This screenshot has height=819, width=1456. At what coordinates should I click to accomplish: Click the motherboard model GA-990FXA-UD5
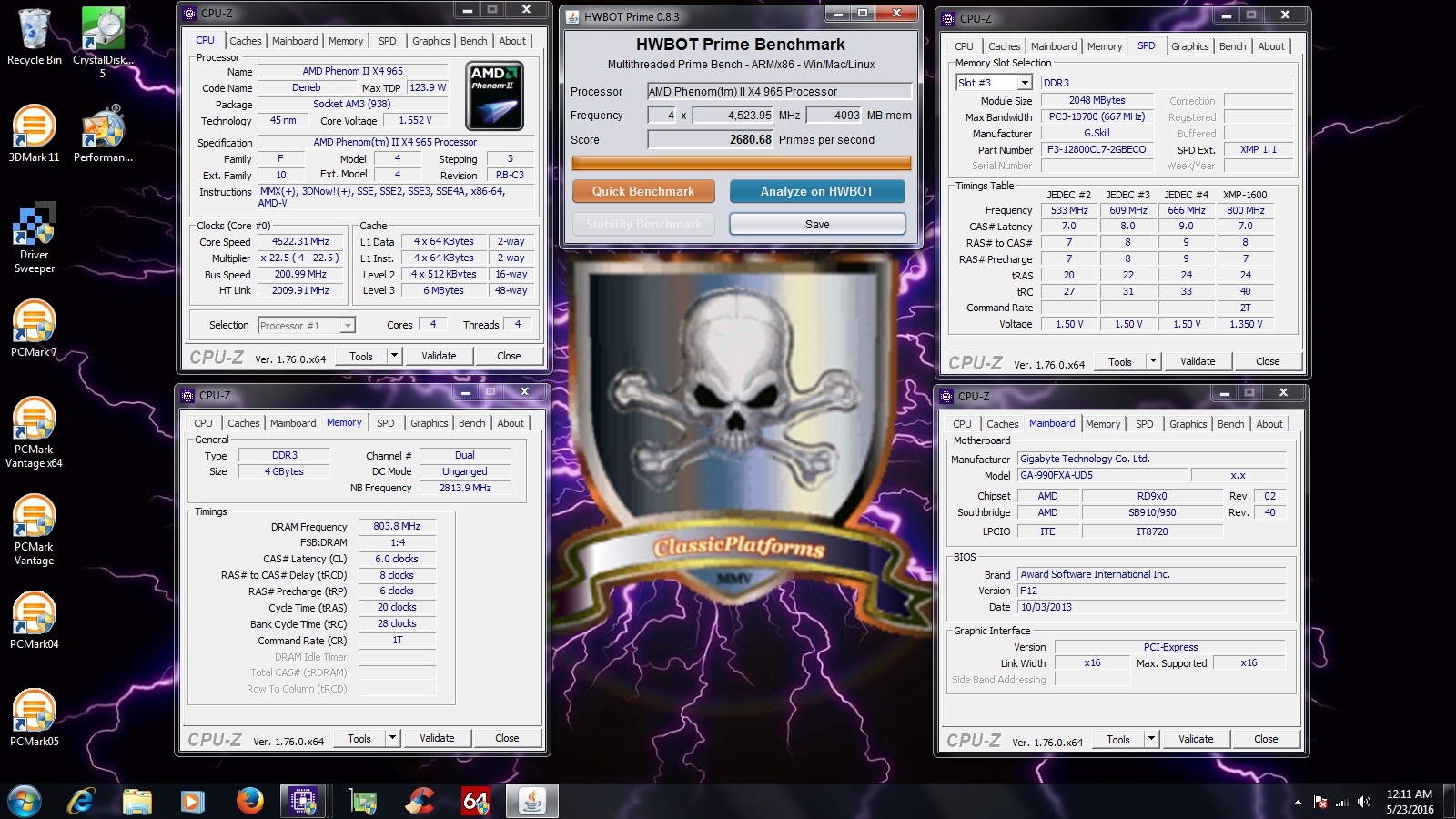click(1102, 475)
